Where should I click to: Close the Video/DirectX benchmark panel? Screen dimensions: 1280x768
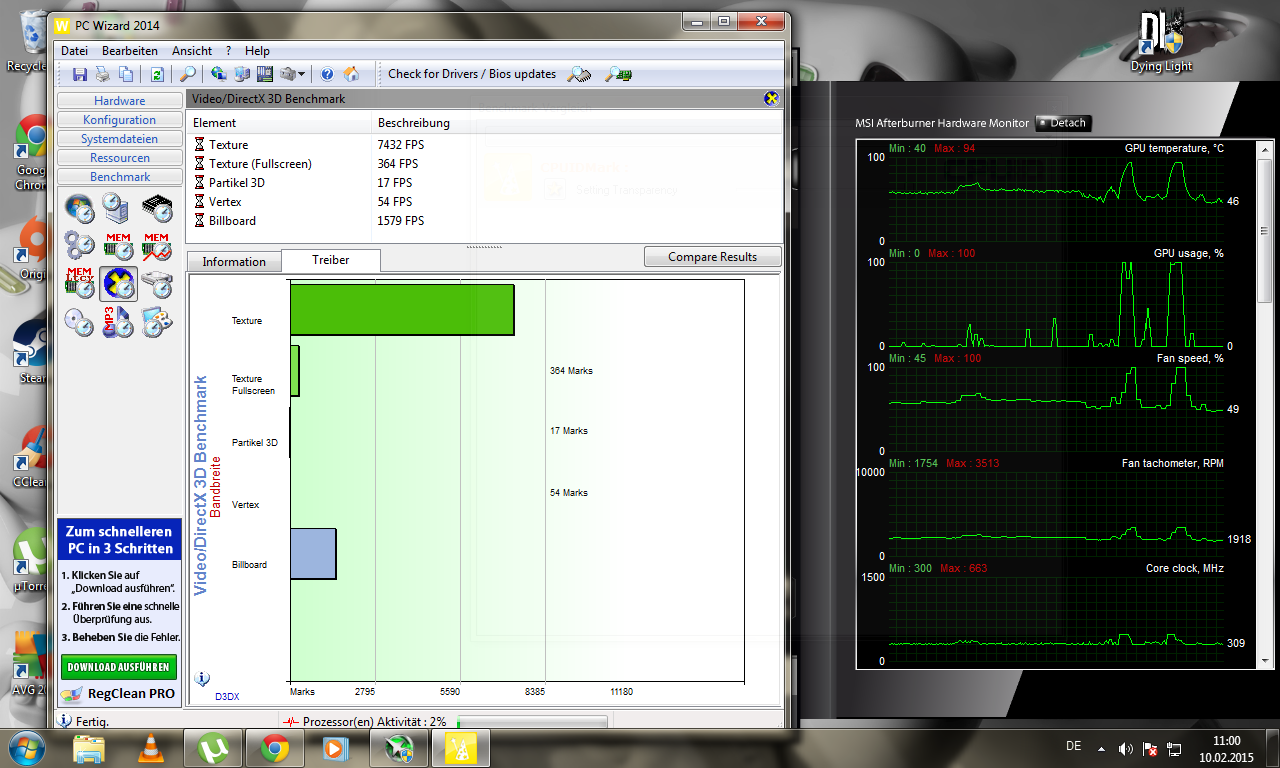point(772,99)
